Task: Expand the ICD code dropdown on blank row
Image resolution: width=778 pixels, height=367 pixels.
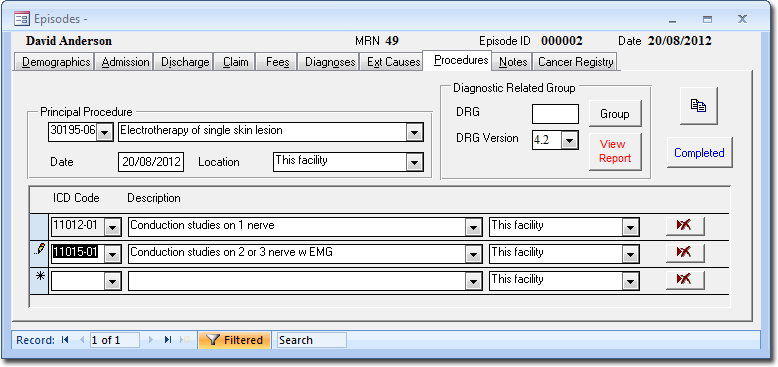Action: (113, 281)
